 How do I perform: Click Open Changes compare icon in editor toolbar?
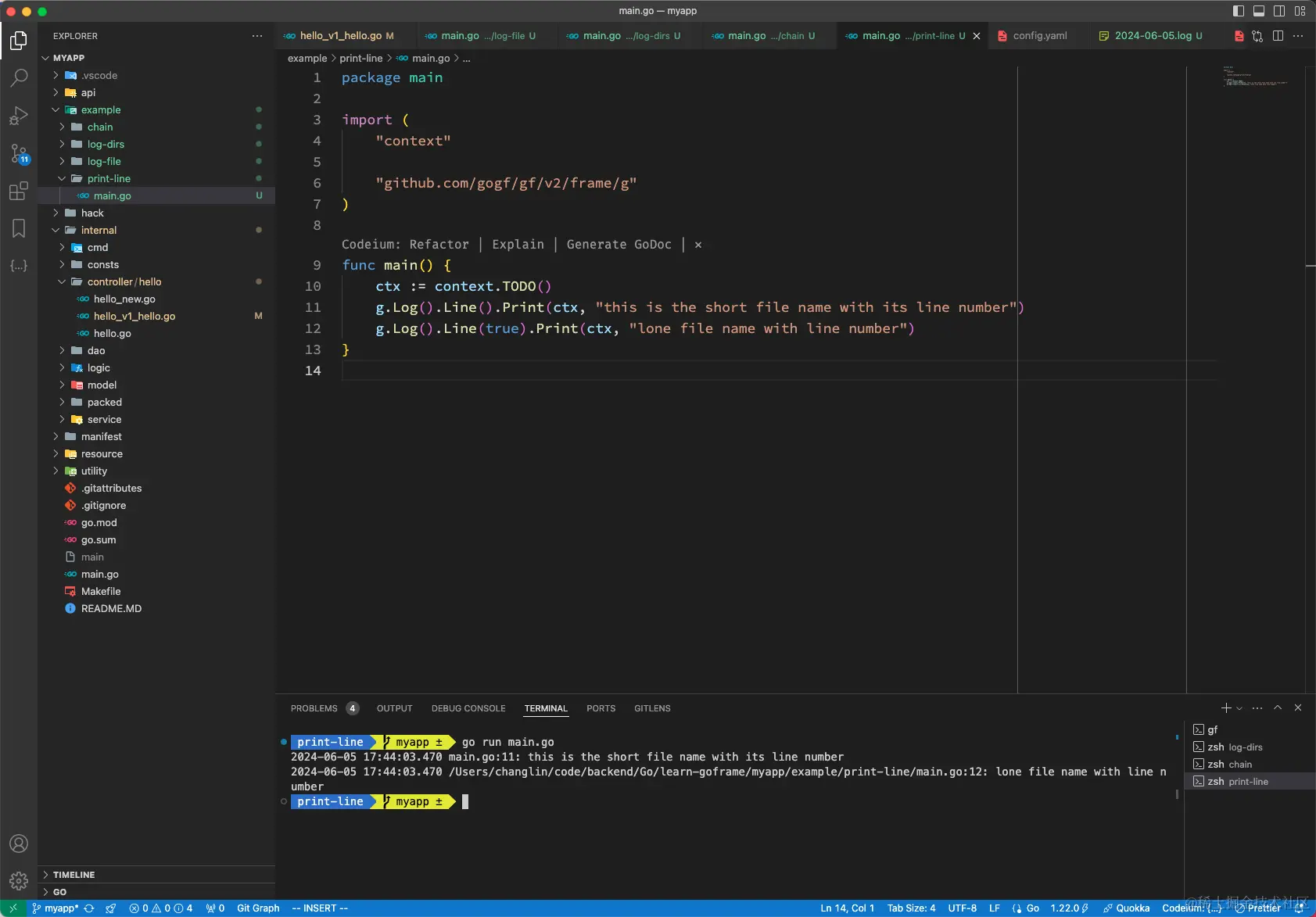[1257, 36]
